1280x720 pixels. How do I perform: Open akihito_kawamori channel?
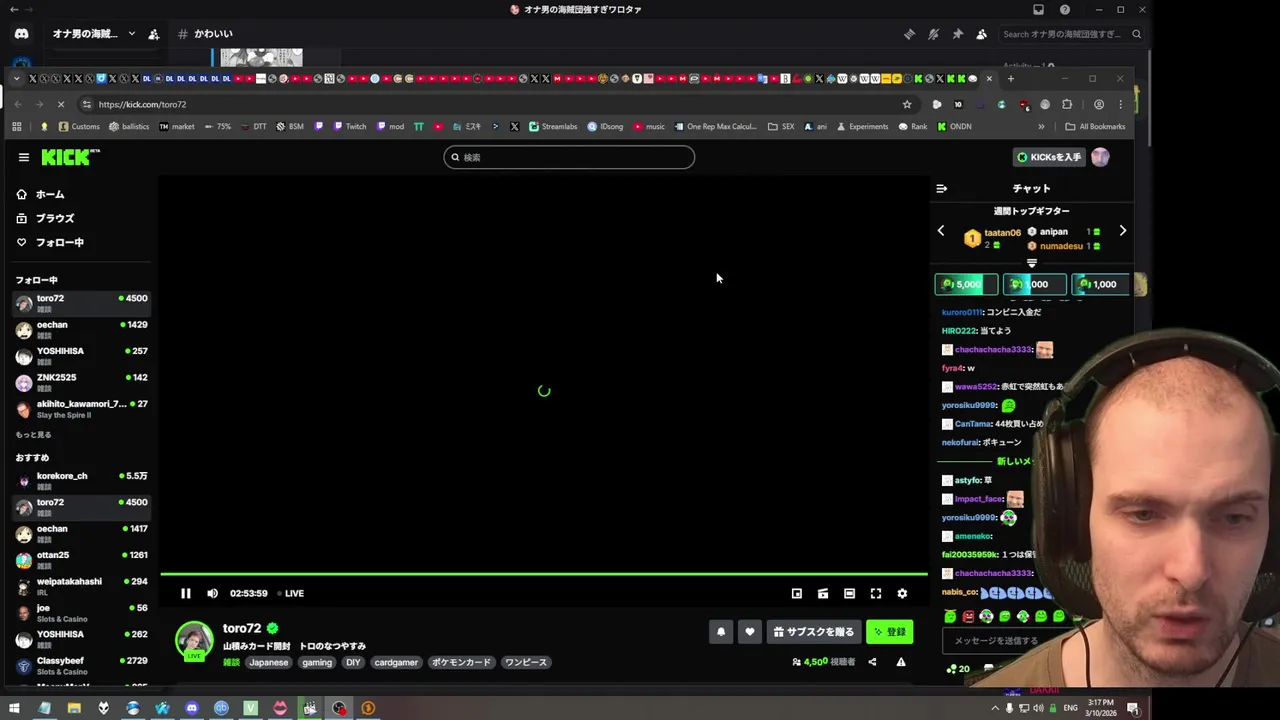click(82, 409)
